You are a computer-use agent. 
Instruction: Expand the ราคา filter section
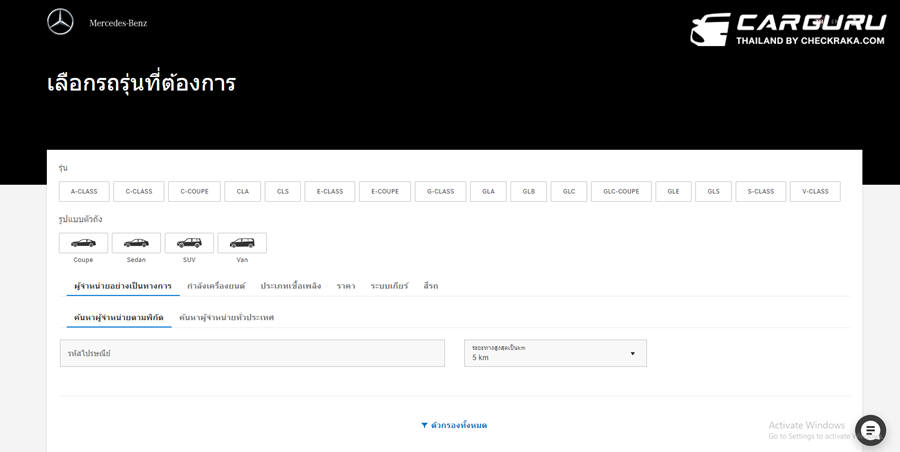point(346,286)
